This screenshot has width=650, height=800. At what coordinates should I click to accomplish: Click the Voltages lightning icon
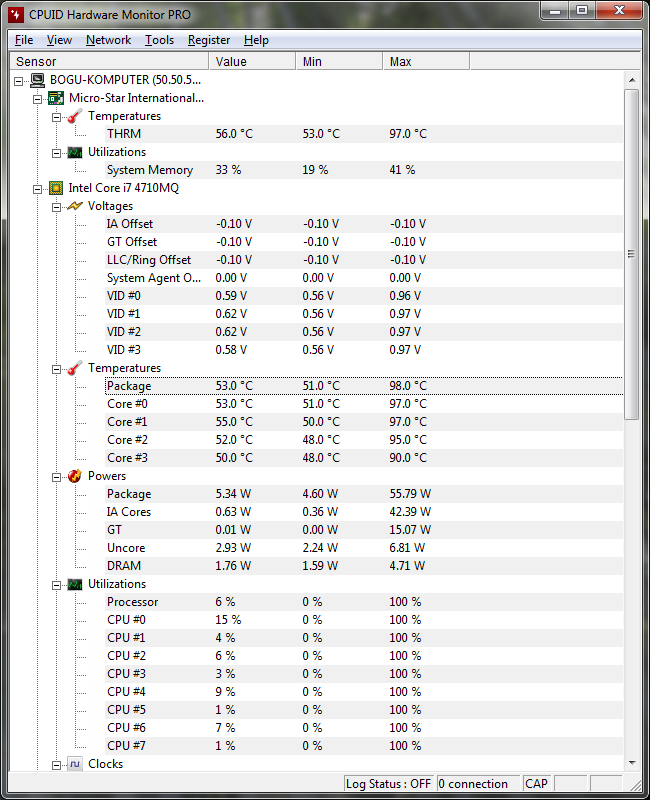pyautogui.click(x=75, y=206)
